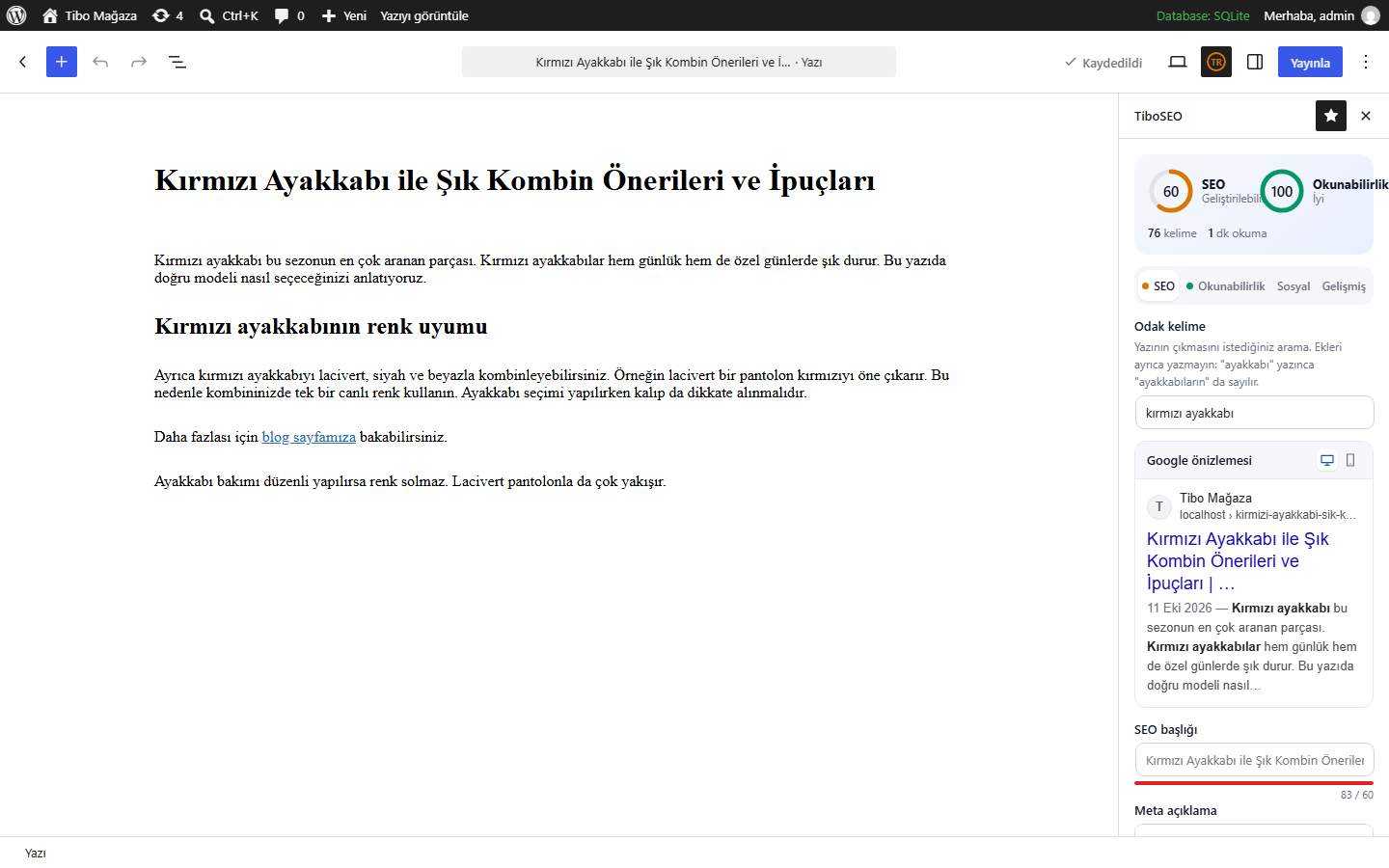This screenshot has height=868, width=1389.
Task: Click the Google preview title link
Action: coord(1238,561)
